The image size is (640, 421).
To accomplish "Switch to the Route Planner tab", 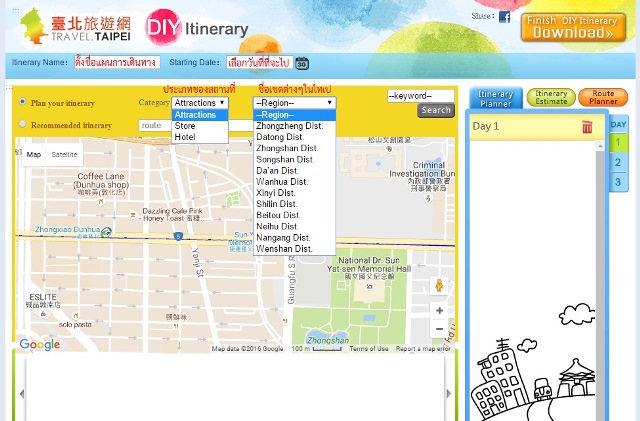I will pos(603,98).
